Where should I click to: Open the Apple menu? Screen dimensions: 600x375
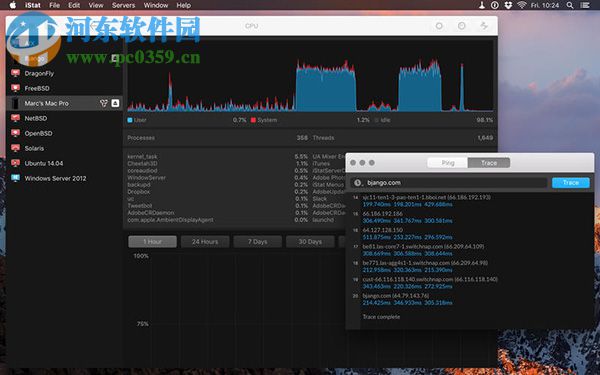point(13,5)
